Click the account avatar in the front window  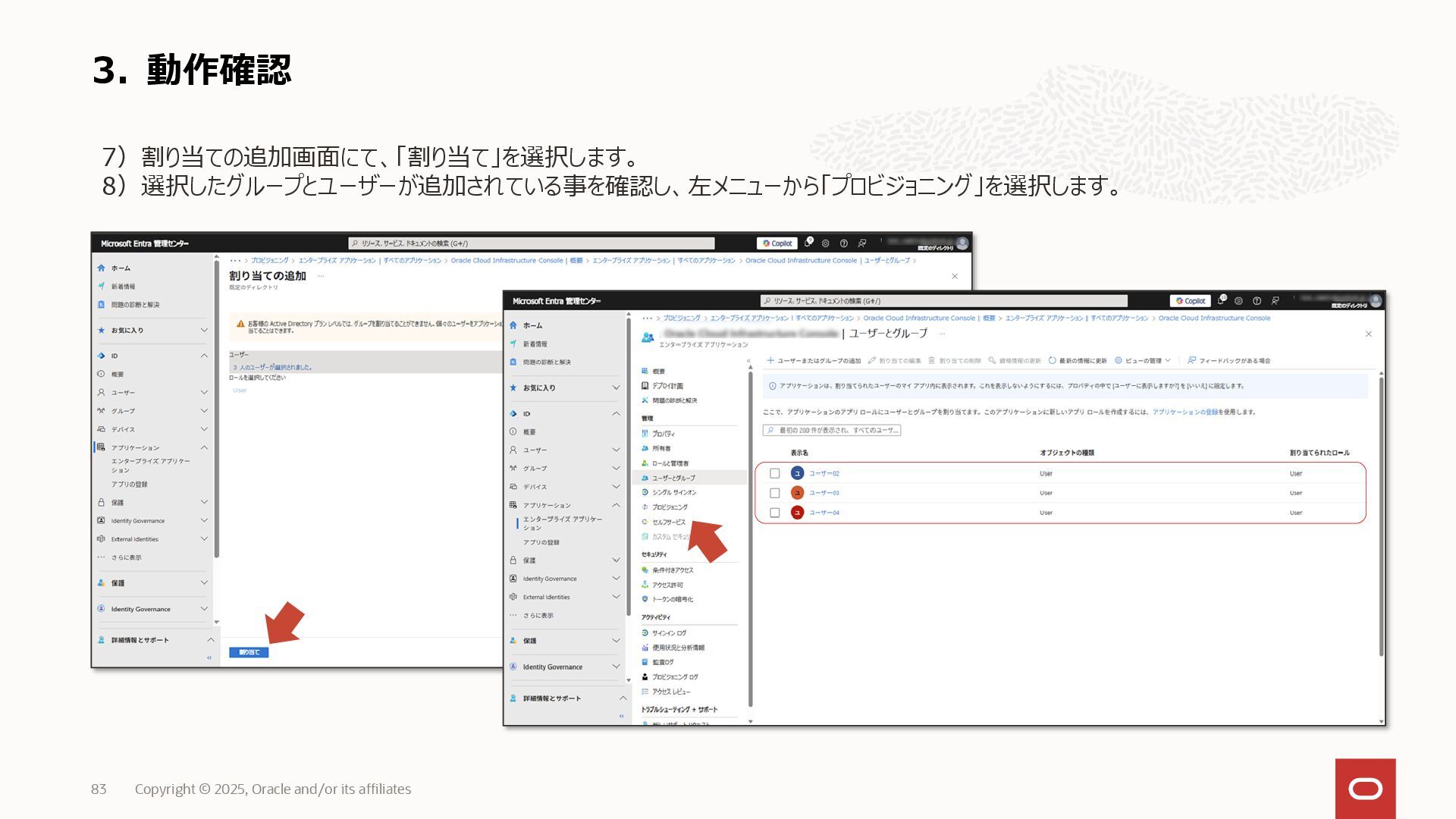point(1376,301)
